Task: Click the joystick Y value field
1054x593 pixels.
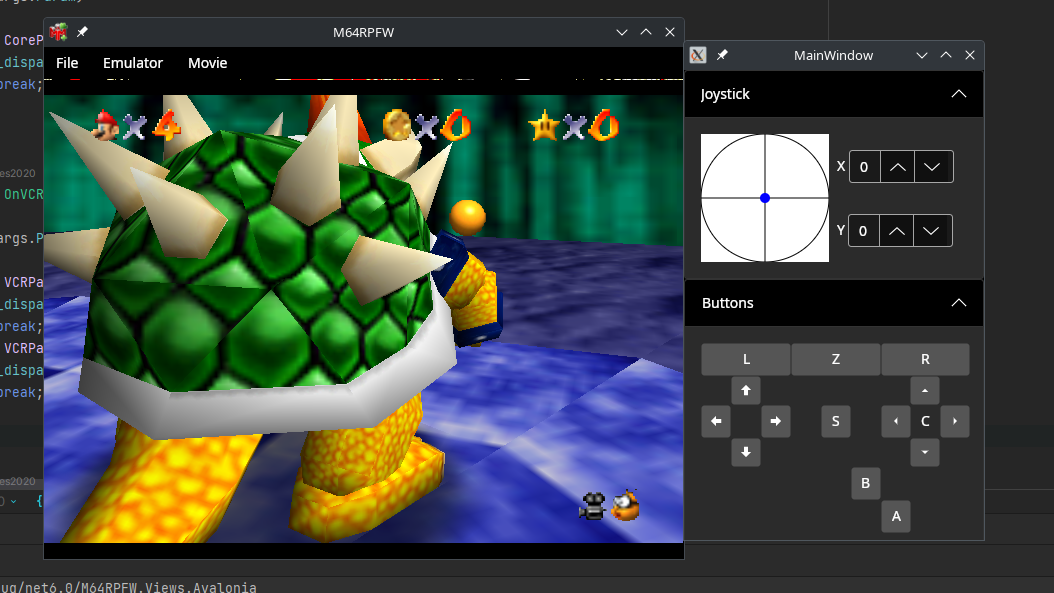Action: tap(864, 231)
